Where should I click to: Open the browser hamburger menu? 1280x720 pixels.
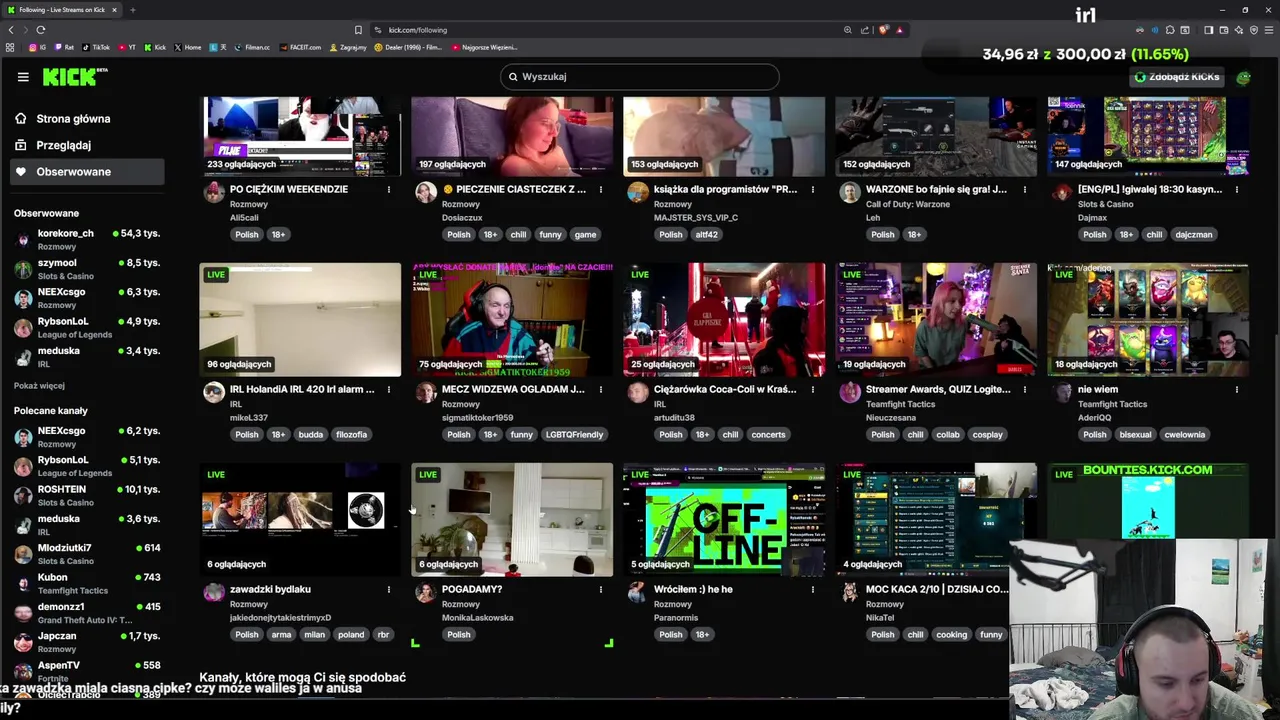1268,30
